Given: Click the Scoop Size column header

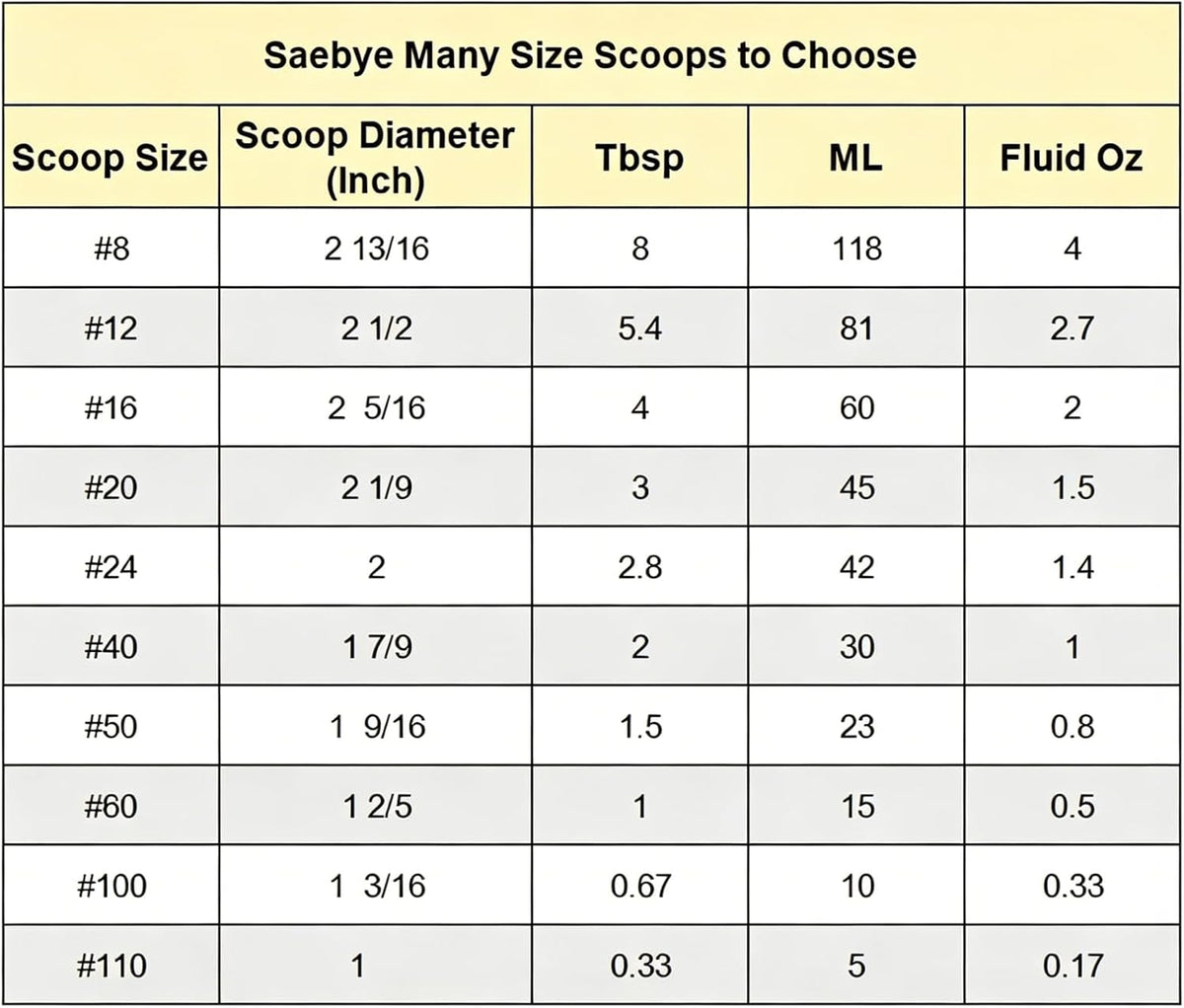Looking at the screenshot, I should [x=110, y=157].
